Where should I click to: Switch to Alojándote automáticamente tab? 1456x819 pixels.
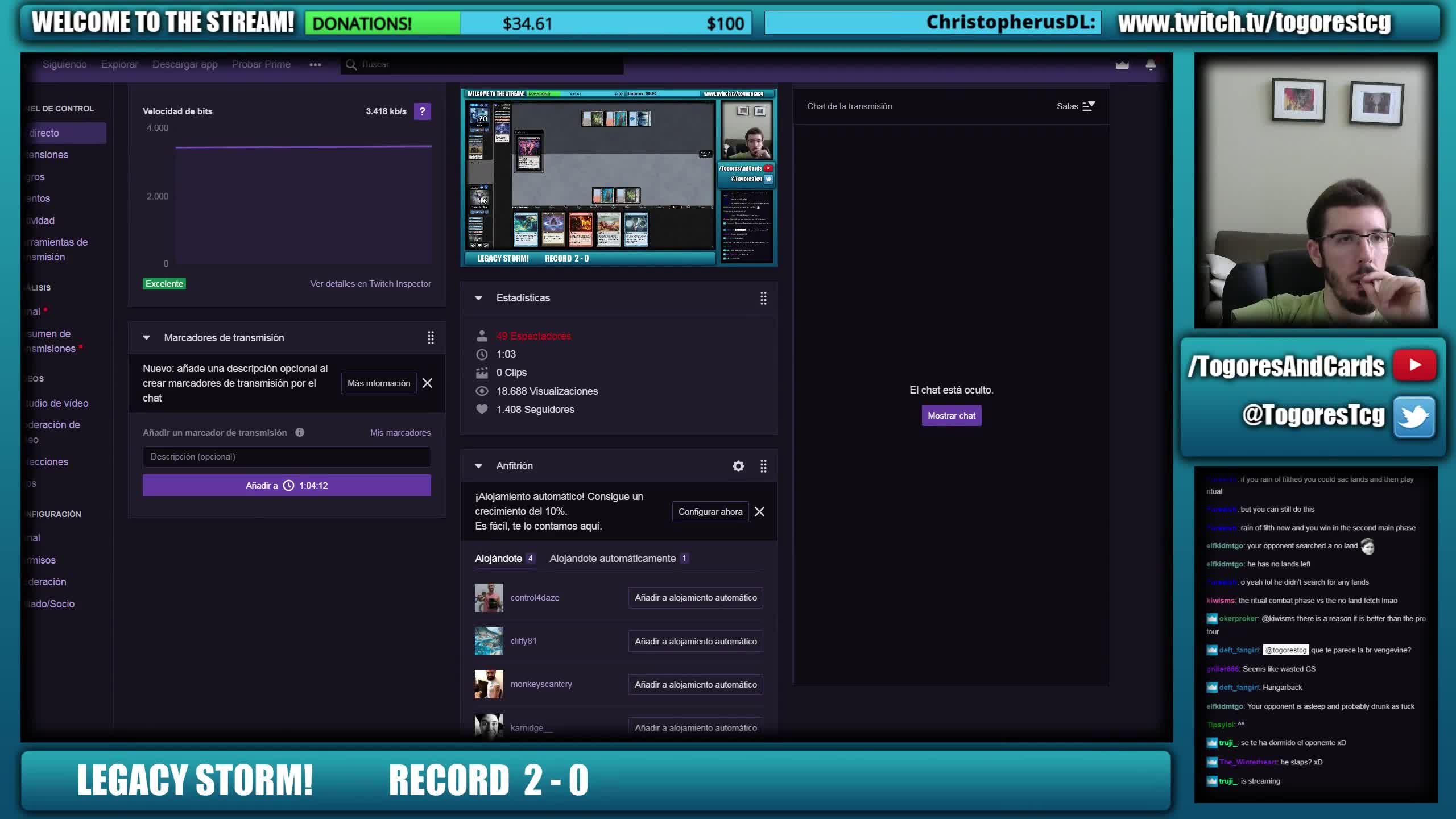[x=619, y=559]
